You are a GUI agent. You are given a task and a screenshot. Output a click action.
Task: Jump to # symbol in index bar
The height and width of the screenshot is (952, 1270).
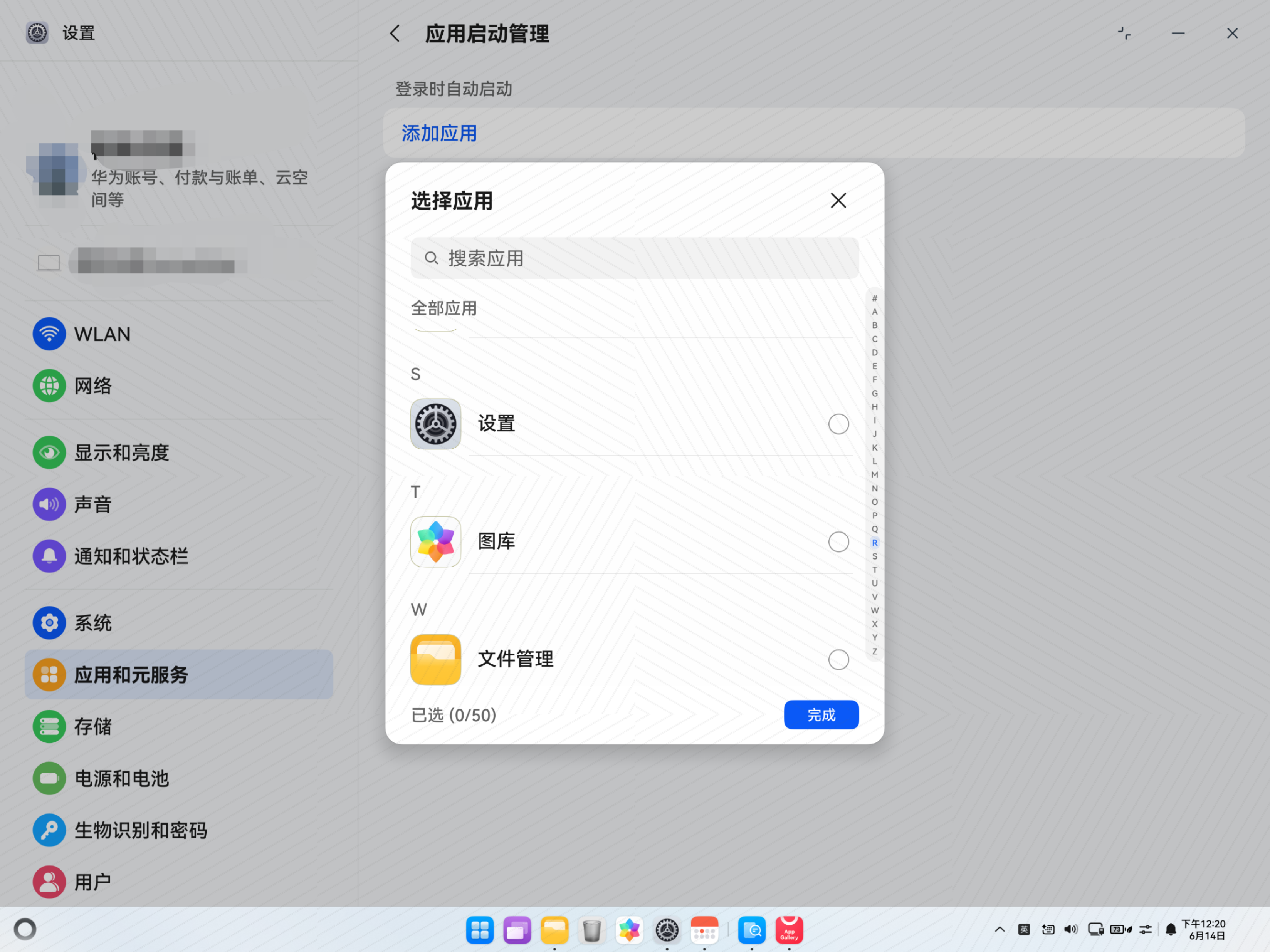tap(874, 298)
